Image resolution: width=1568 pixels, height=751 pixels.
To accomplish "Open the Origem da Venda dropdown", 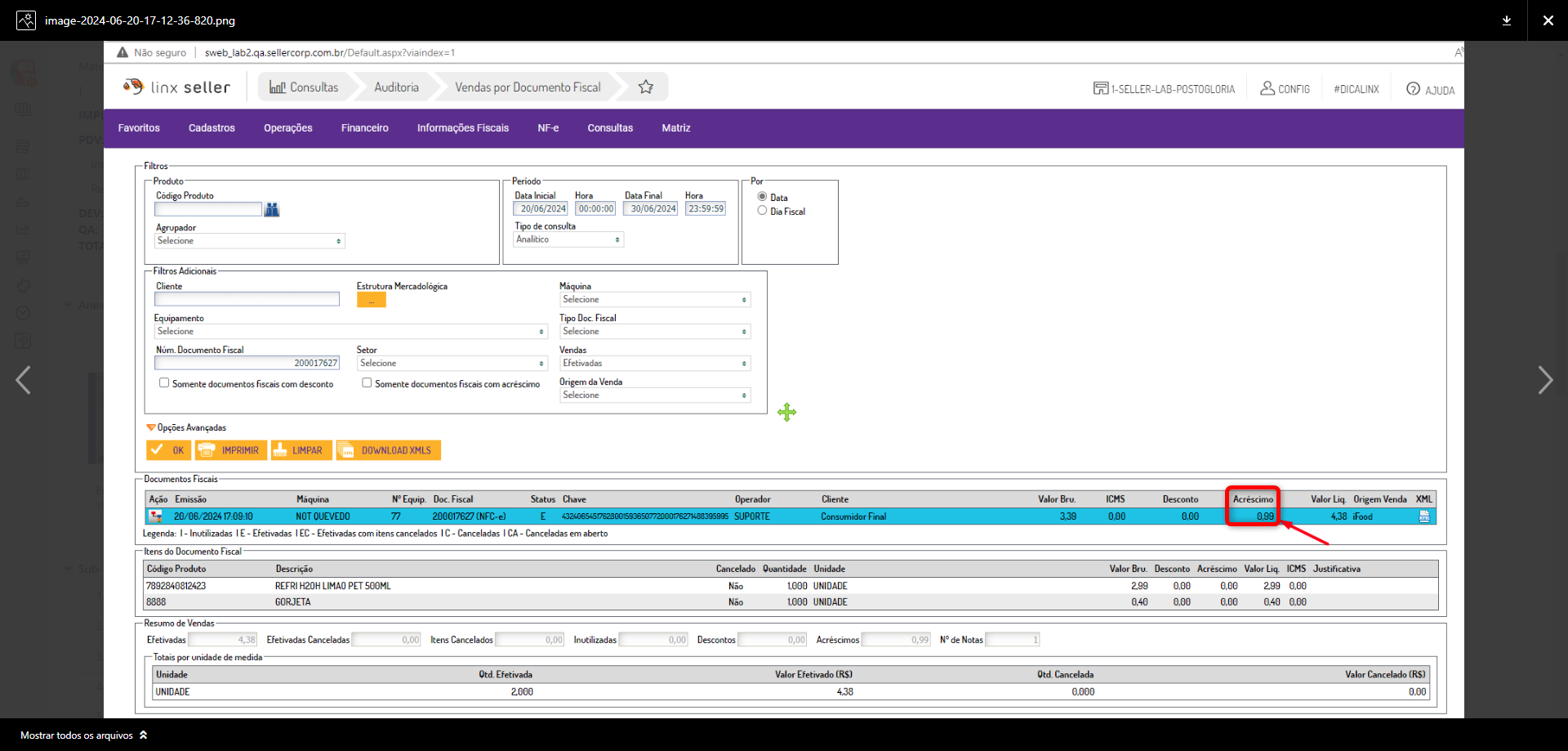I will click(x=655, y=396).
